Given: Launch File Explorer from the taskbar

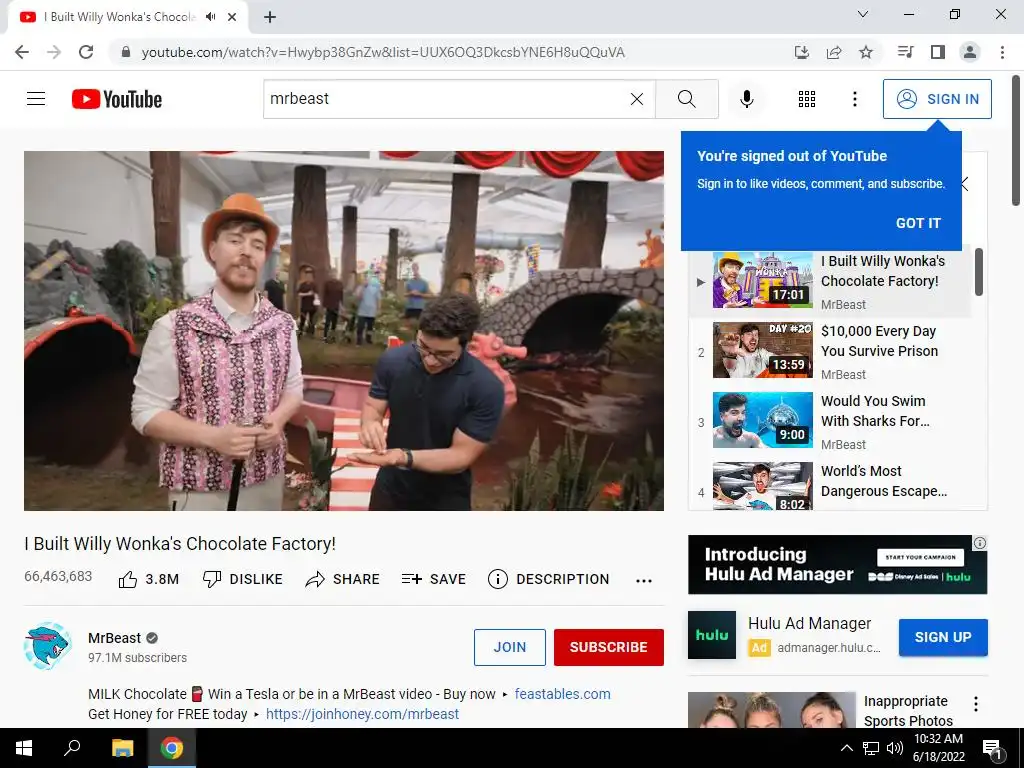Looking at the screenshot, I should click(122, 748).
